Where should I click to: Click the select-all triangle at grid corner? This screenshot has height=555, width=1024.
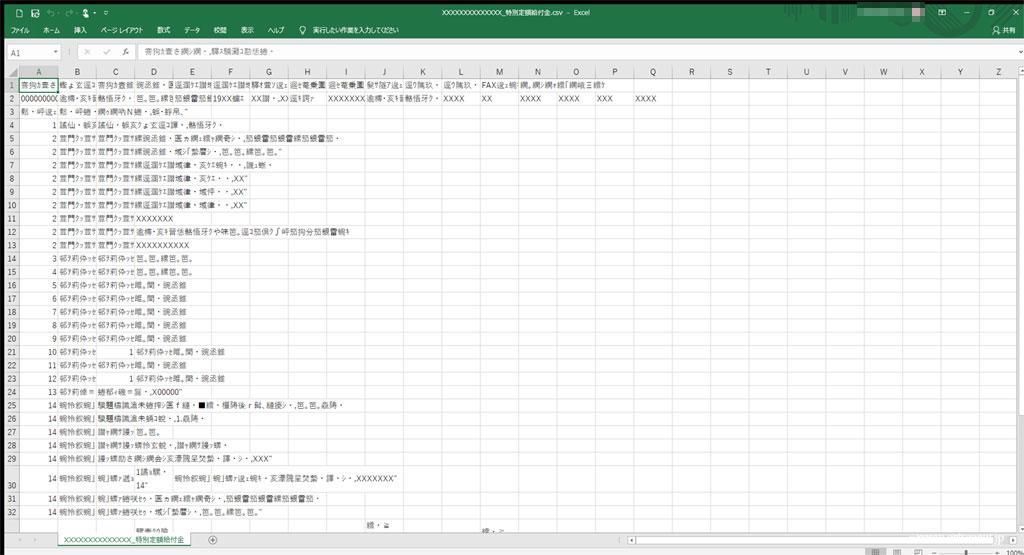[x=12, y=72]
